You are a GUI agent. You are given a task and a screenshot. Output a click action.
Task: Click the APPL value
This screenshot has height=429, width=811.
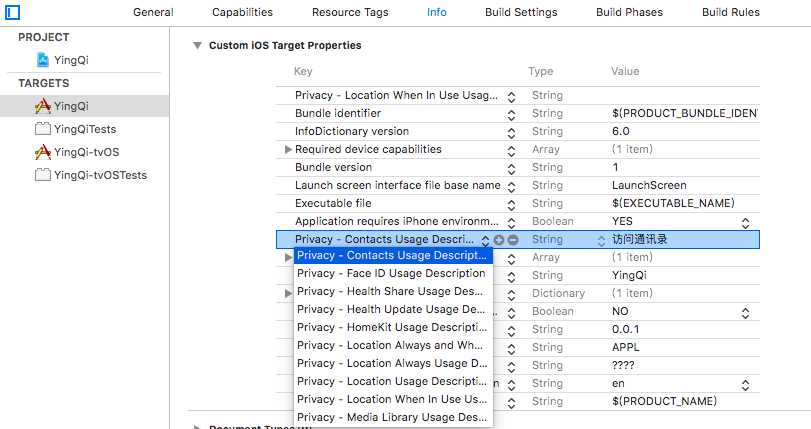625,347
